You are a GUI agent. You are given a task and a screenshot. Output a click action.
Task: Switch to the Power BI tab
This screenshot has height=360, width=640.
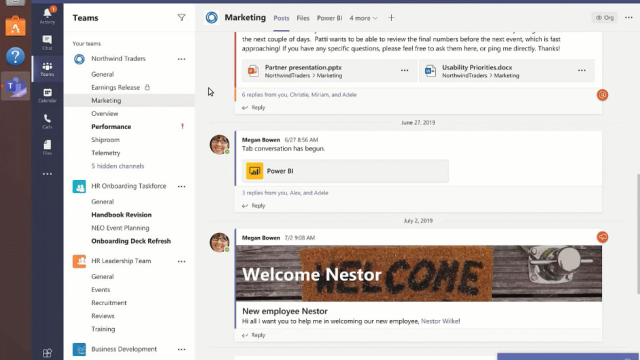pyautogui.click(x=329, y=18)
